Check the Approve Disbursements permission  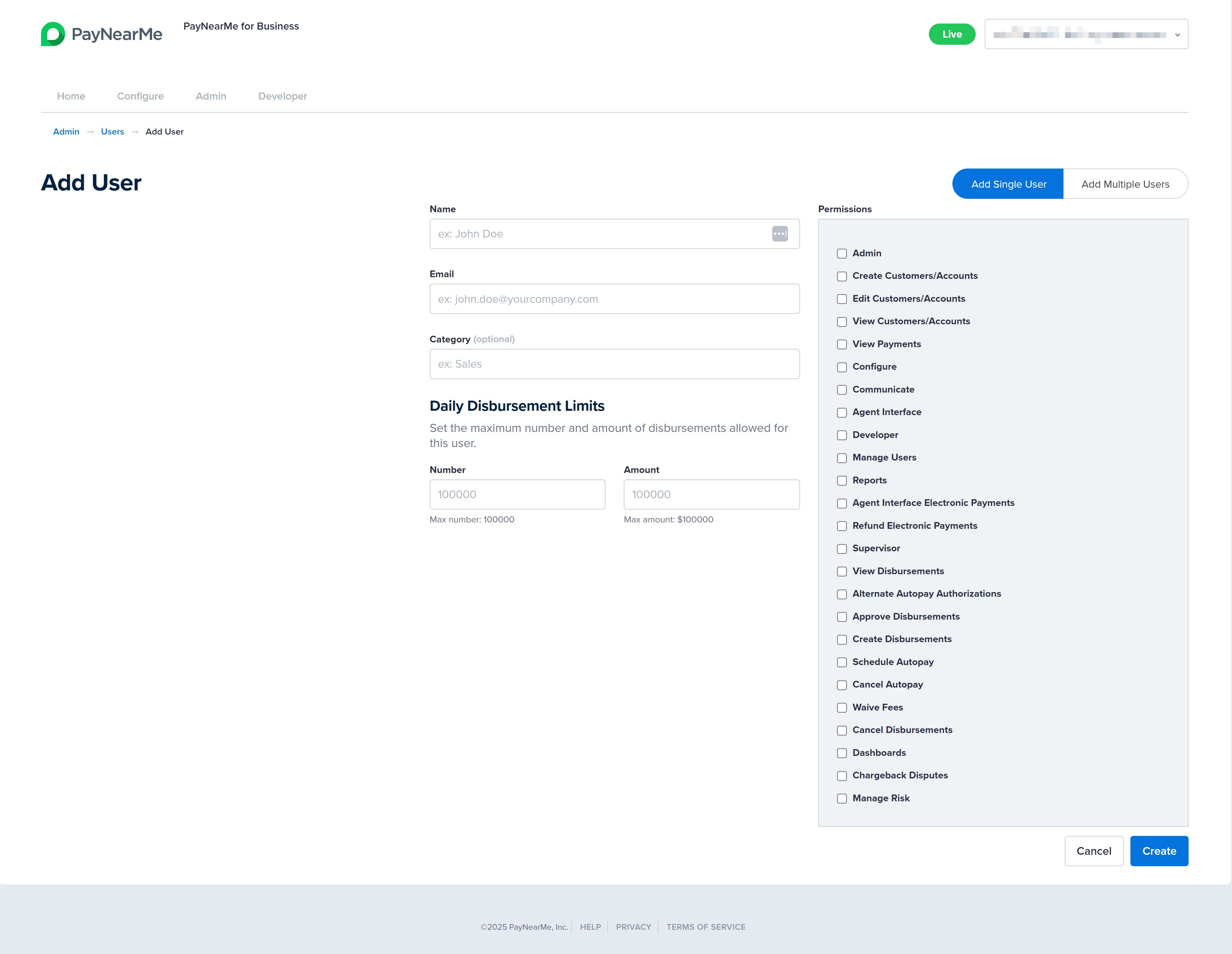click(842, 617)
